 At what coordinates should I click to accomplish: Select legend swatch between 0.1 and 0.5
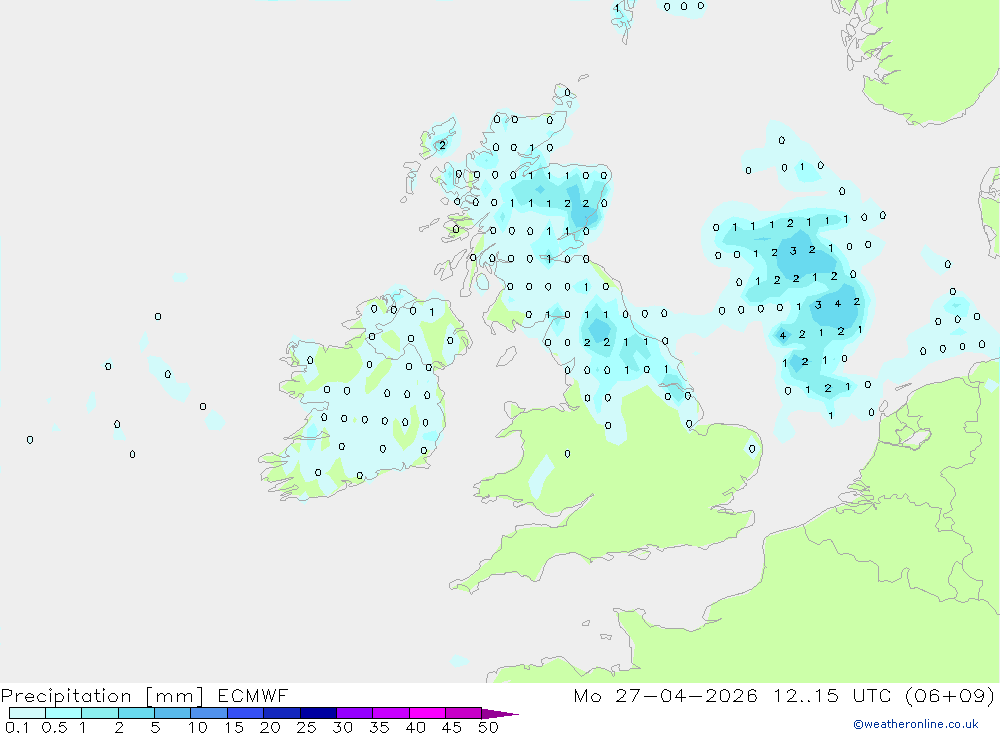click(x=27, y=713)
